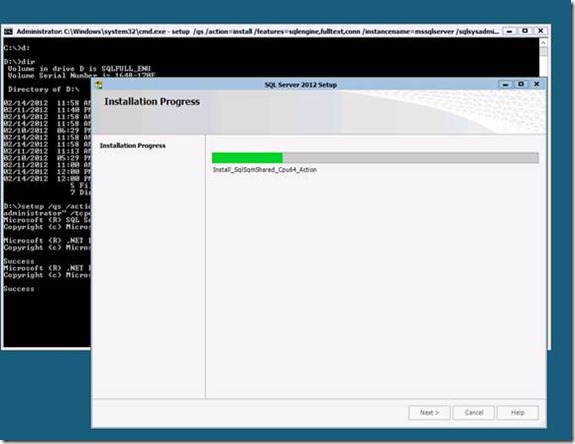Image resolution: width=575 pixels, height=444 pixels.
Task: Click the Next > button
Action: pyautogui.click(x=429, y=412)
